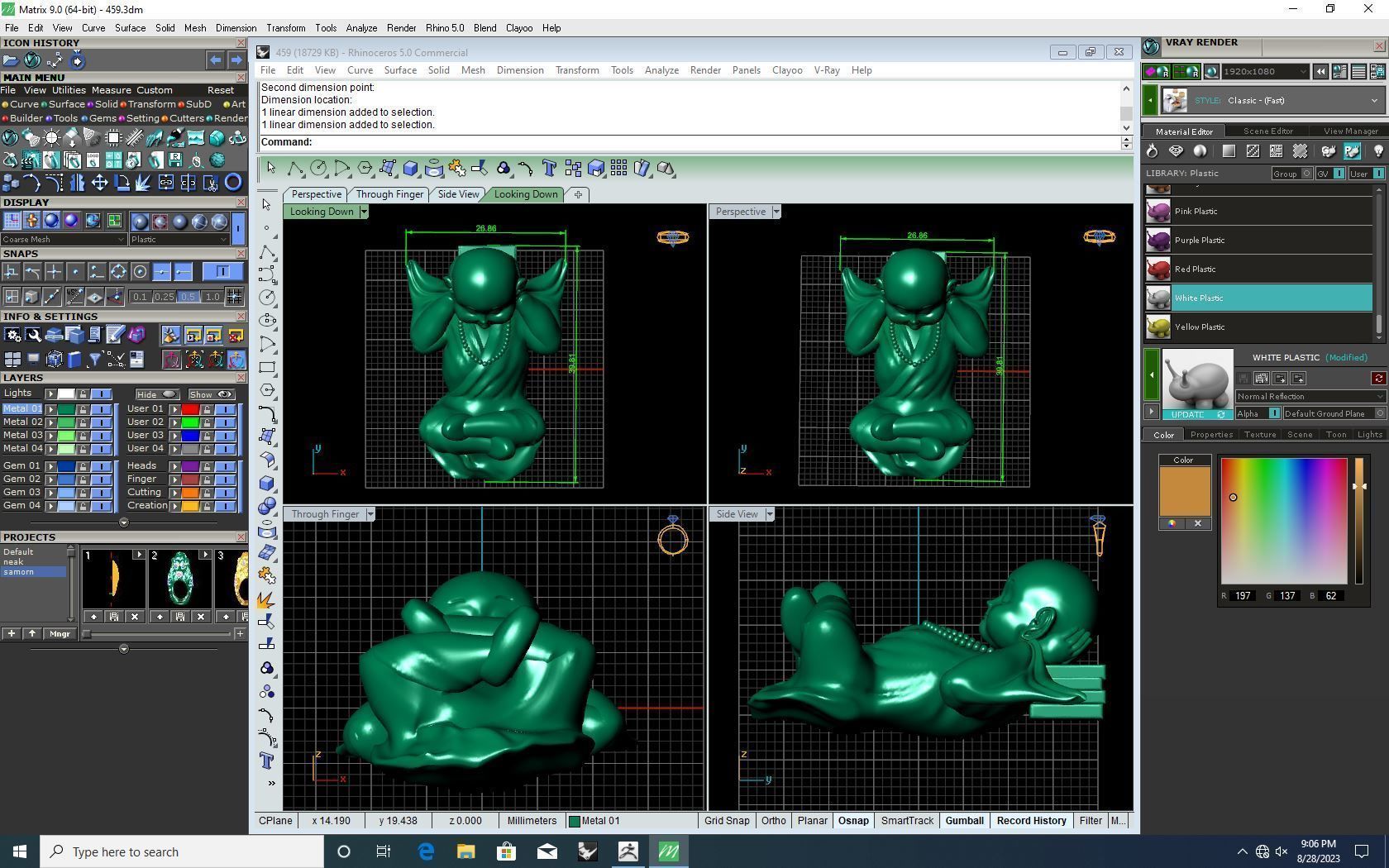Toggle Gumball in status bar

(x=964, y=821)
